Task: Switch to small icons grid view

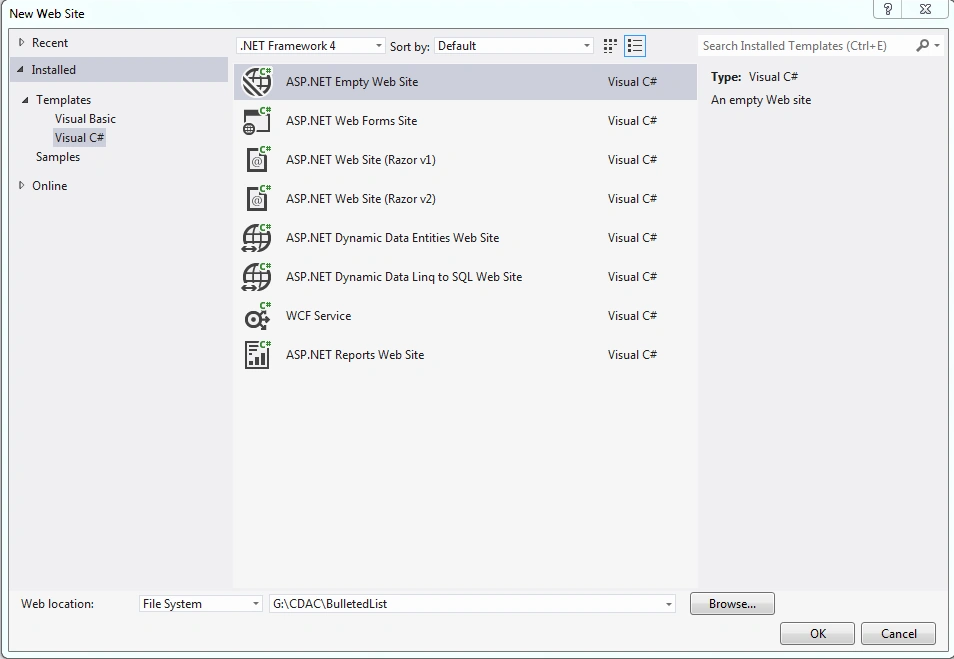Action: coord(610,46)
